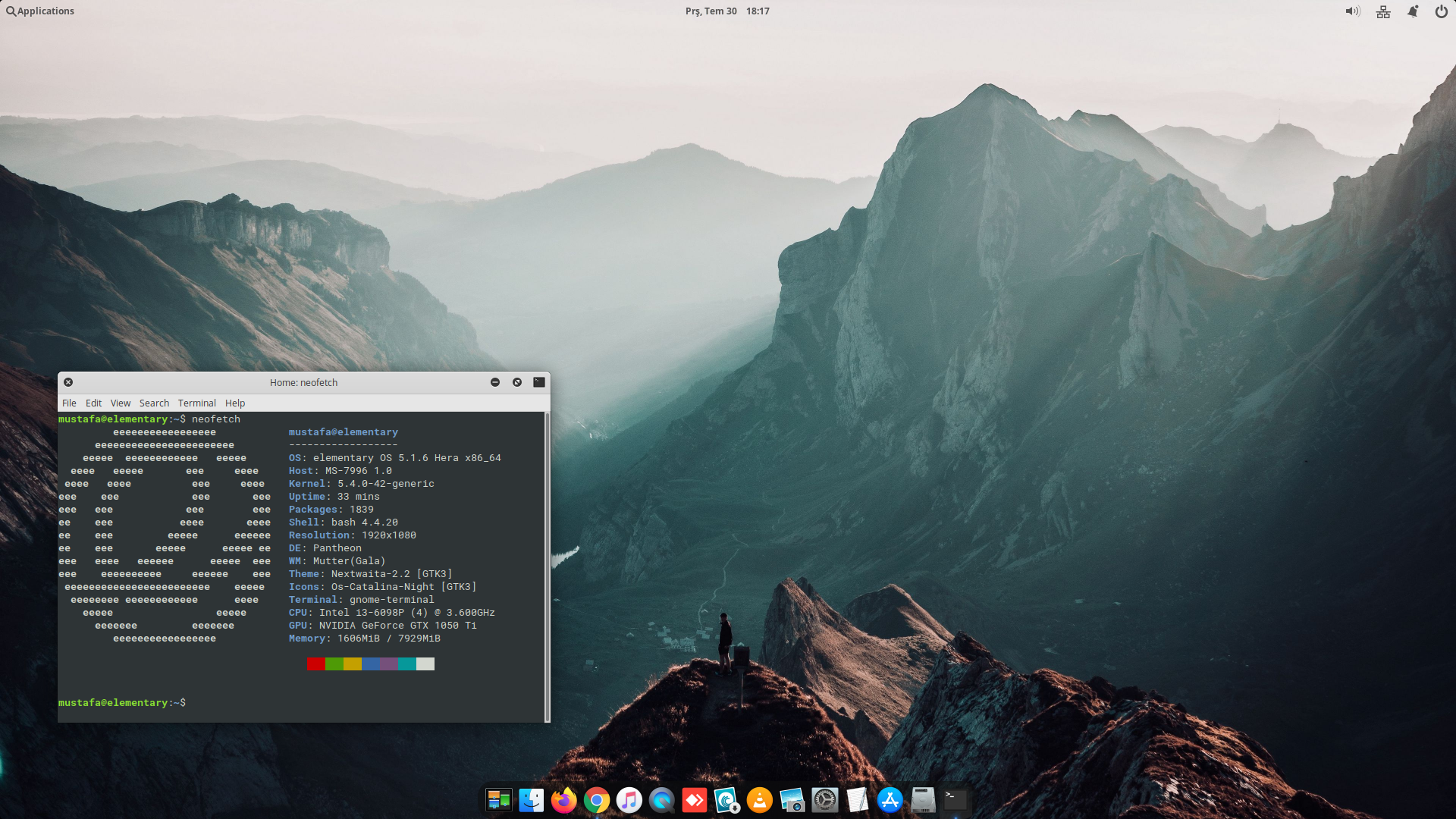
Task: Open the Help menu in terminal
Action: pos(235,403)
